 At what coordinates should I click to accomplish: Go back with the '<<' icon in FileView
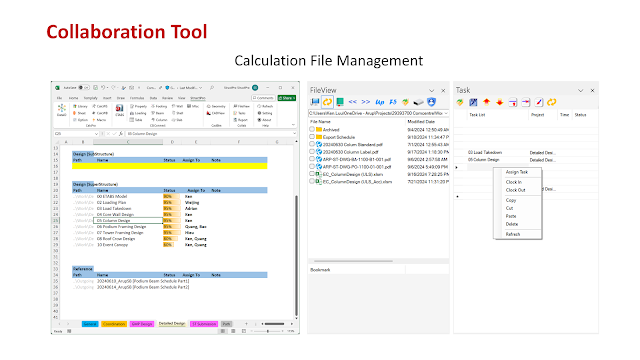(x=353, y=102)
